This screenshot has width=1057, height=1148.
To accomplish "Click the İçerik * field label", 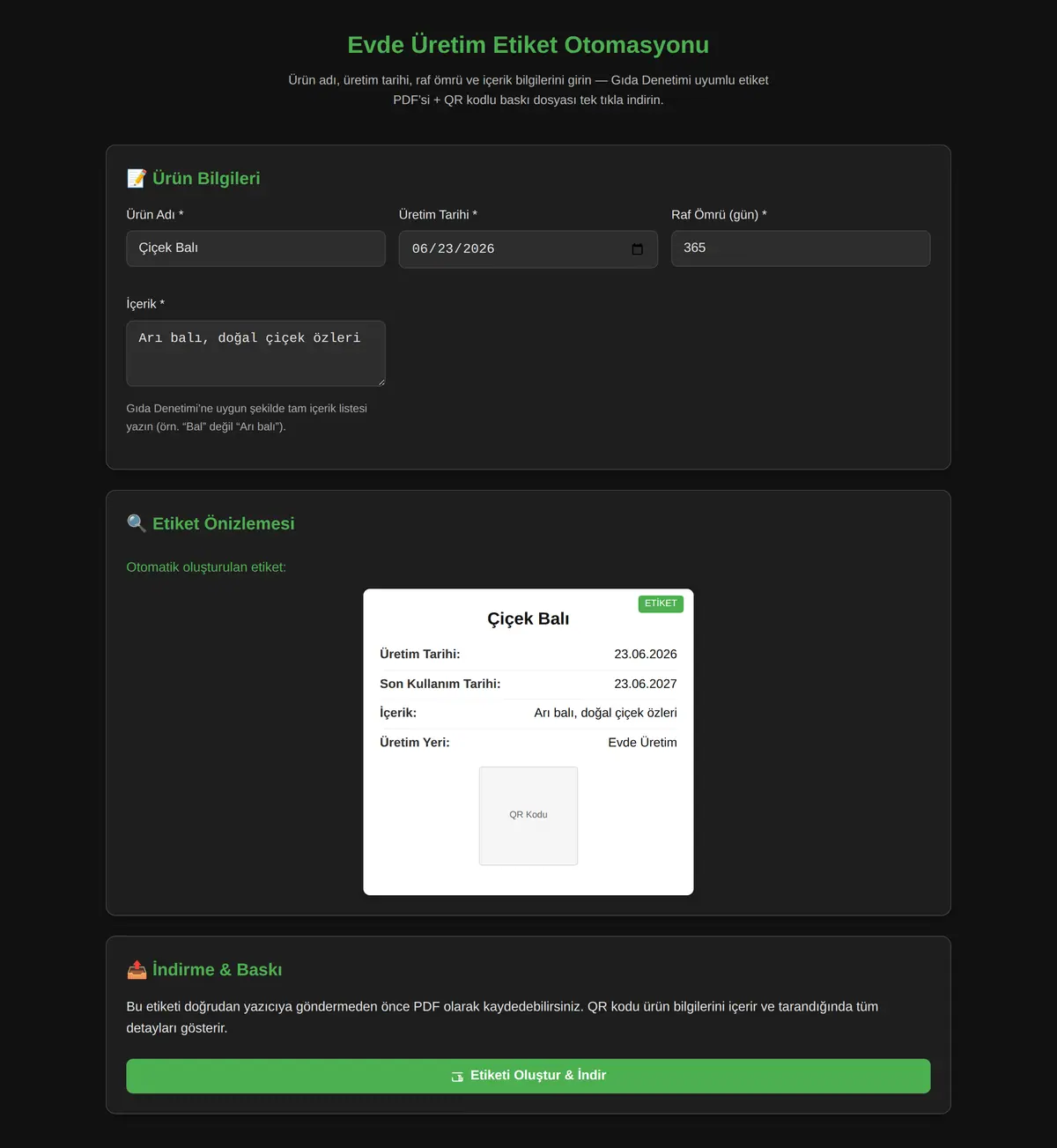I will coord(145,304).
